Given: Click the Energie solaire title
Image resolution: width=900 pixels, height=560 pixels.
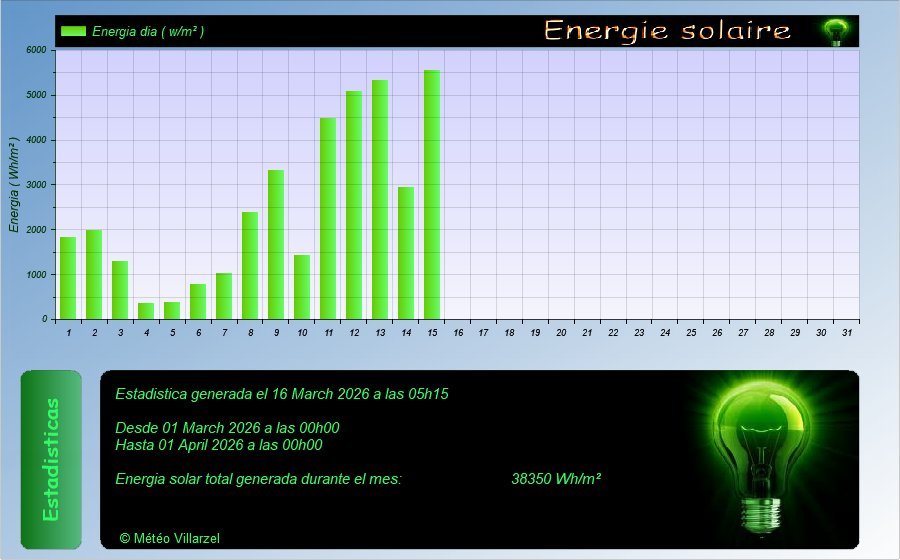Looking at the screenshot, I should point(667,31).
